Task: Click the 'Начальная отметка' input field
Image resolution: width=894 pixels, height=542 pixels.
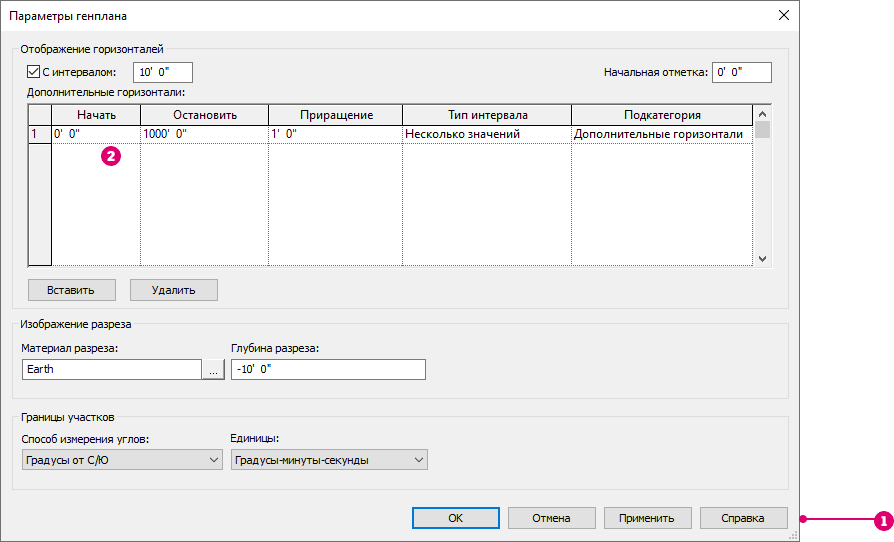Action: (x=741, y=72)
